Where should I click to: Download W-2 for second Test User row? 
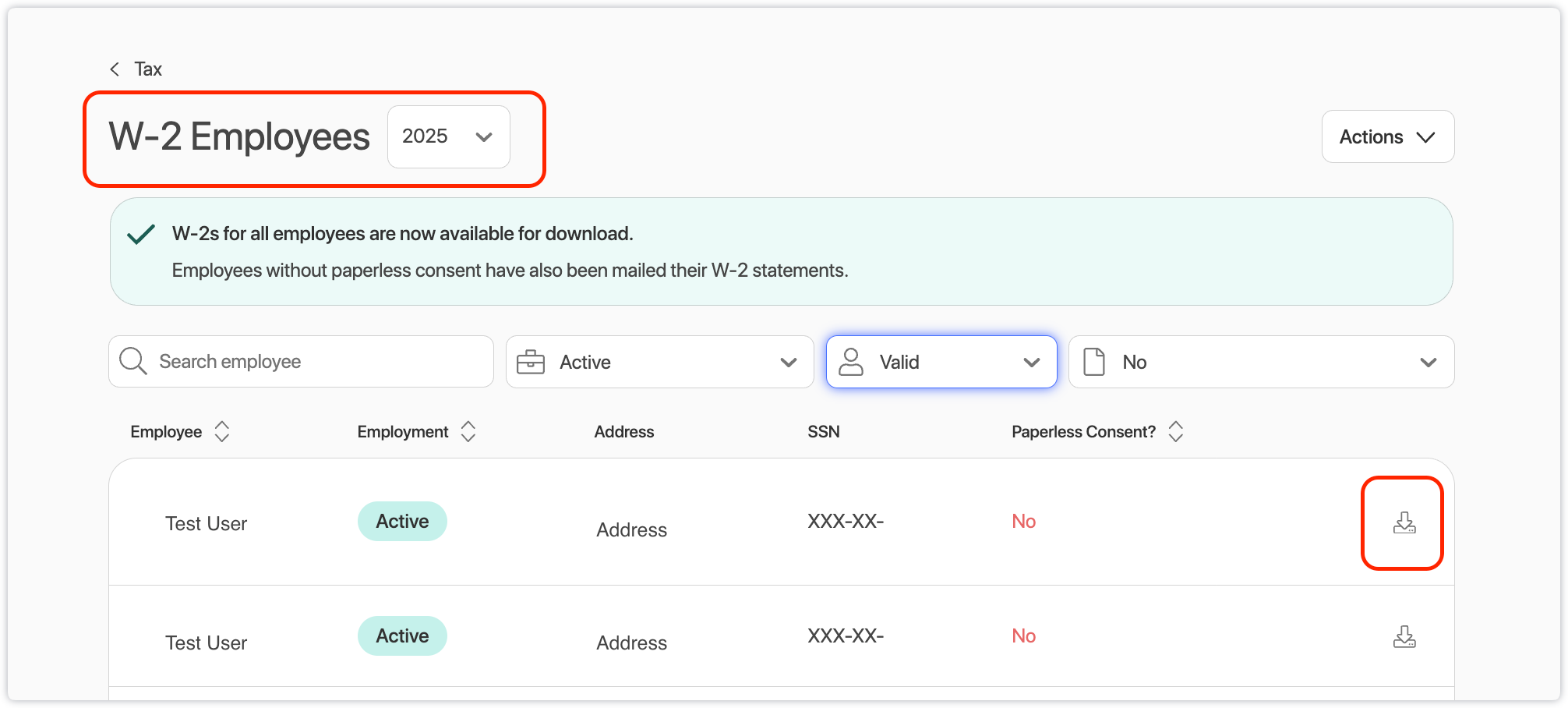pos(1404,637)
